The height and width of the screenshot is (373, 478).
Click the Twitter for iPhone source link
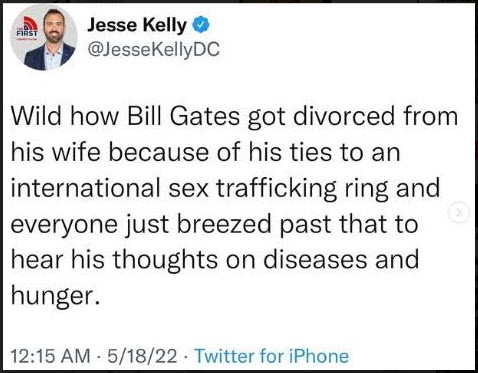point(271,356)
